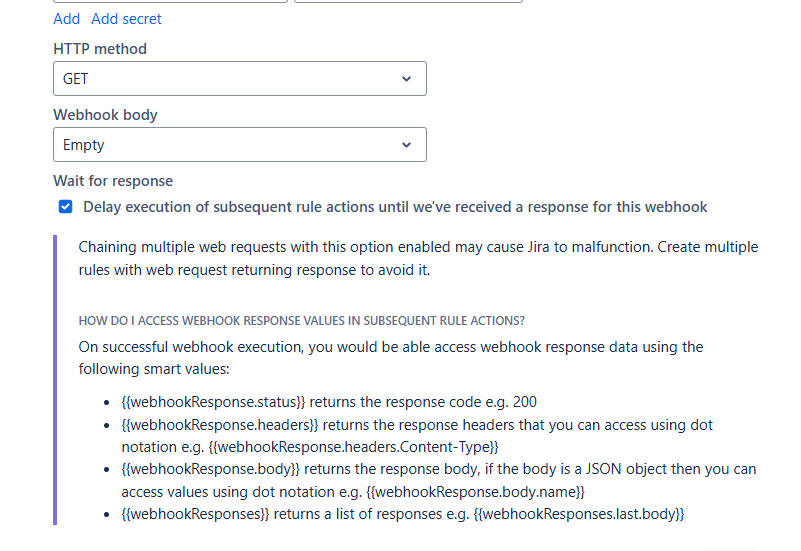The height and width of the screenshot is (551, 801).
Task: Click the Add secret link
Action: tap(126, 19)
